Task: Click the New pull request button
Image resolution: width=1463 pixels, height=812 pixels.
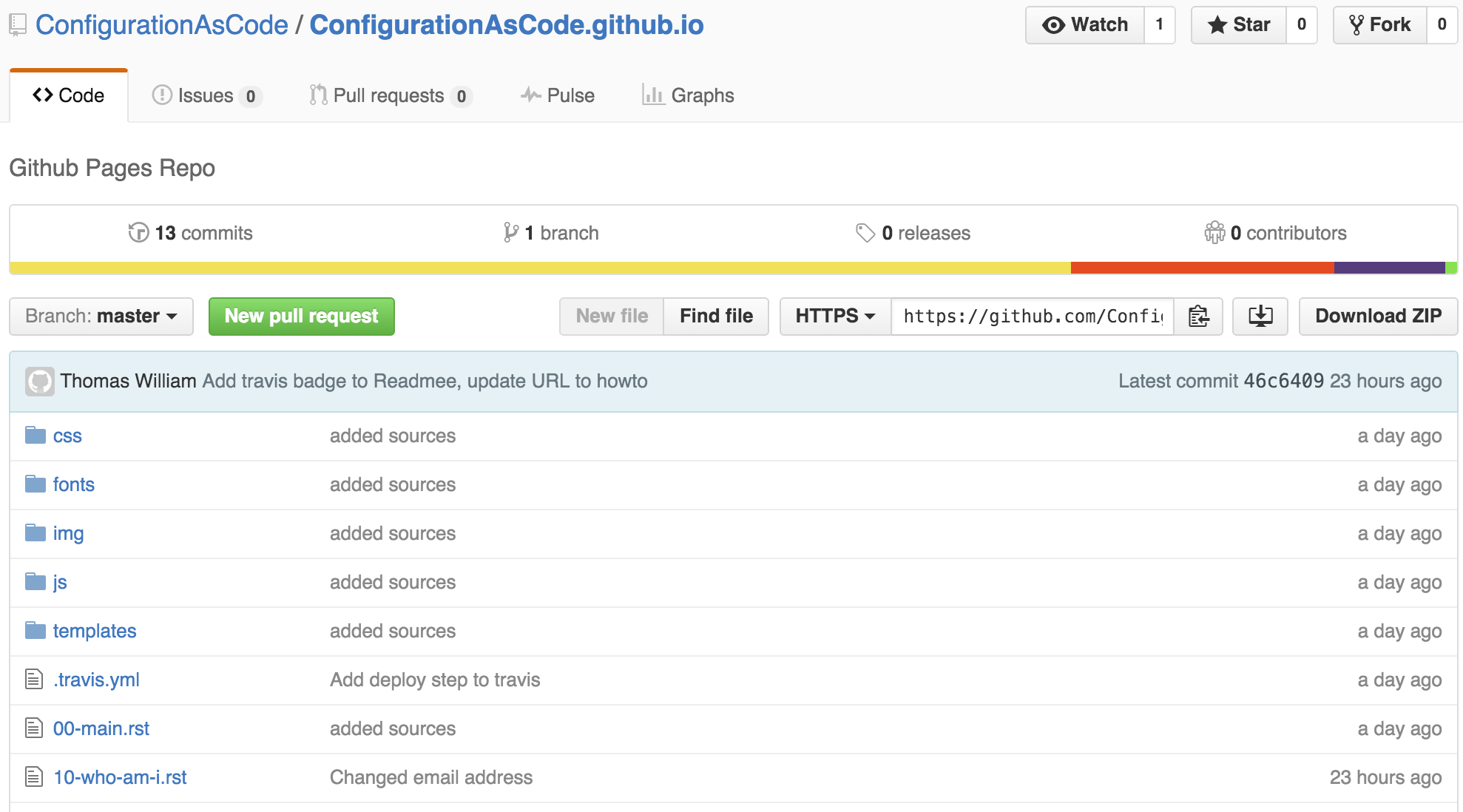Action: point(301,316)
